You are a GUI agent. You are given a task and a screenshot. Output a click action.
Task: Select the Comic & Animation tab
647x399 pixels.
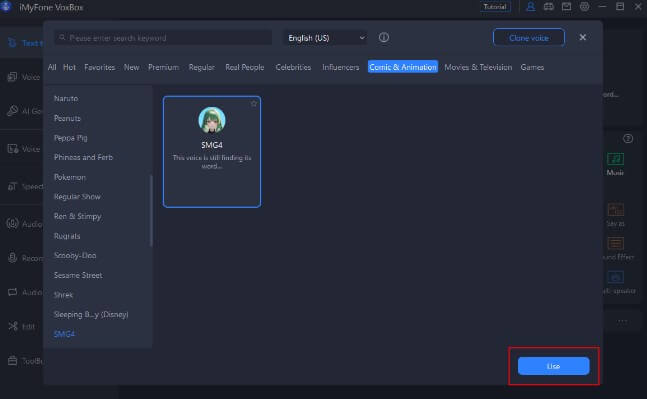click(x=403, y=67)
